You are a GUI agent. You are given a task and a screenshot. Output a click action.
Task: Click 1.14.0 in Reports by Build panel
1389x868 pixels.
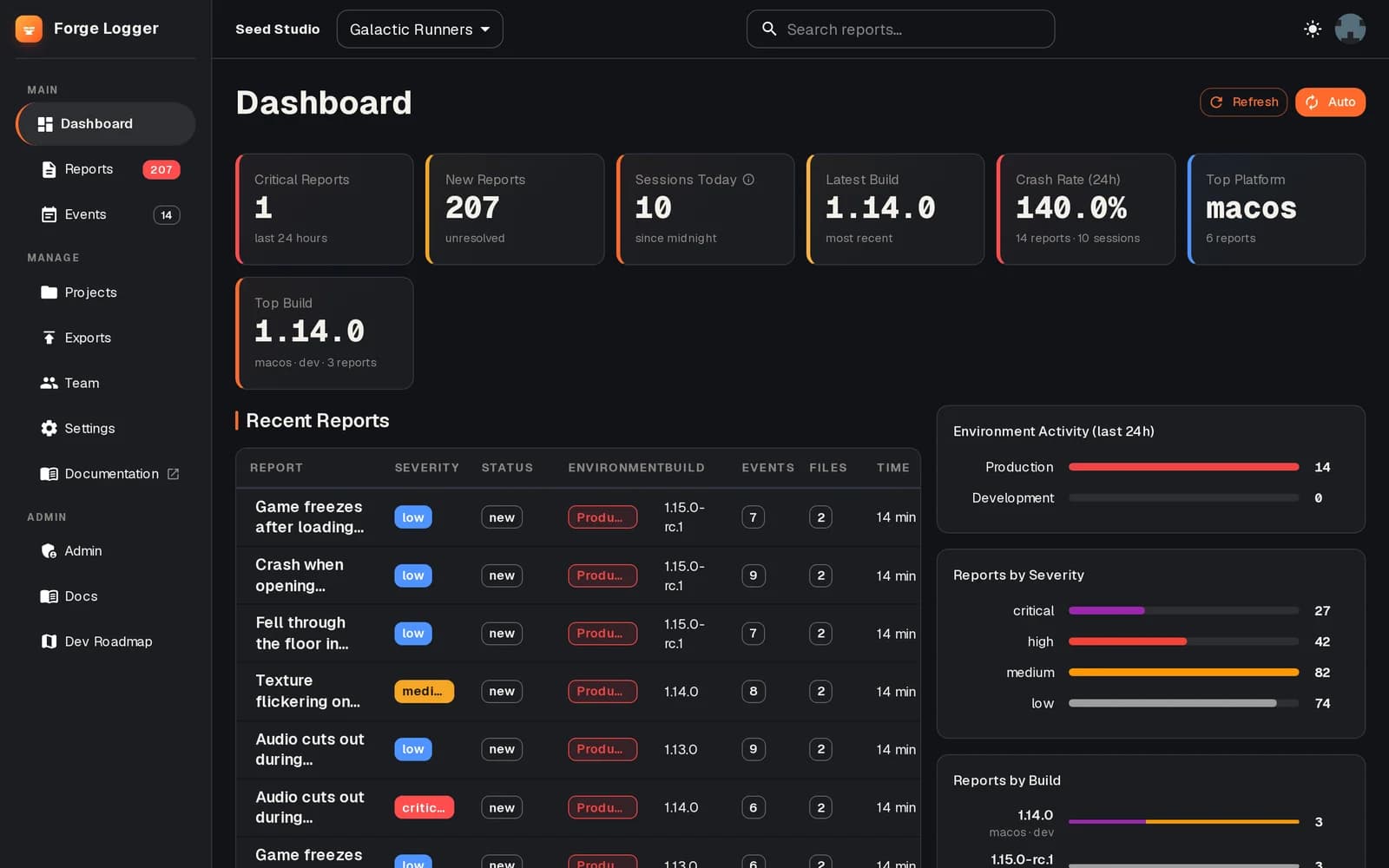click(1035, 815)
